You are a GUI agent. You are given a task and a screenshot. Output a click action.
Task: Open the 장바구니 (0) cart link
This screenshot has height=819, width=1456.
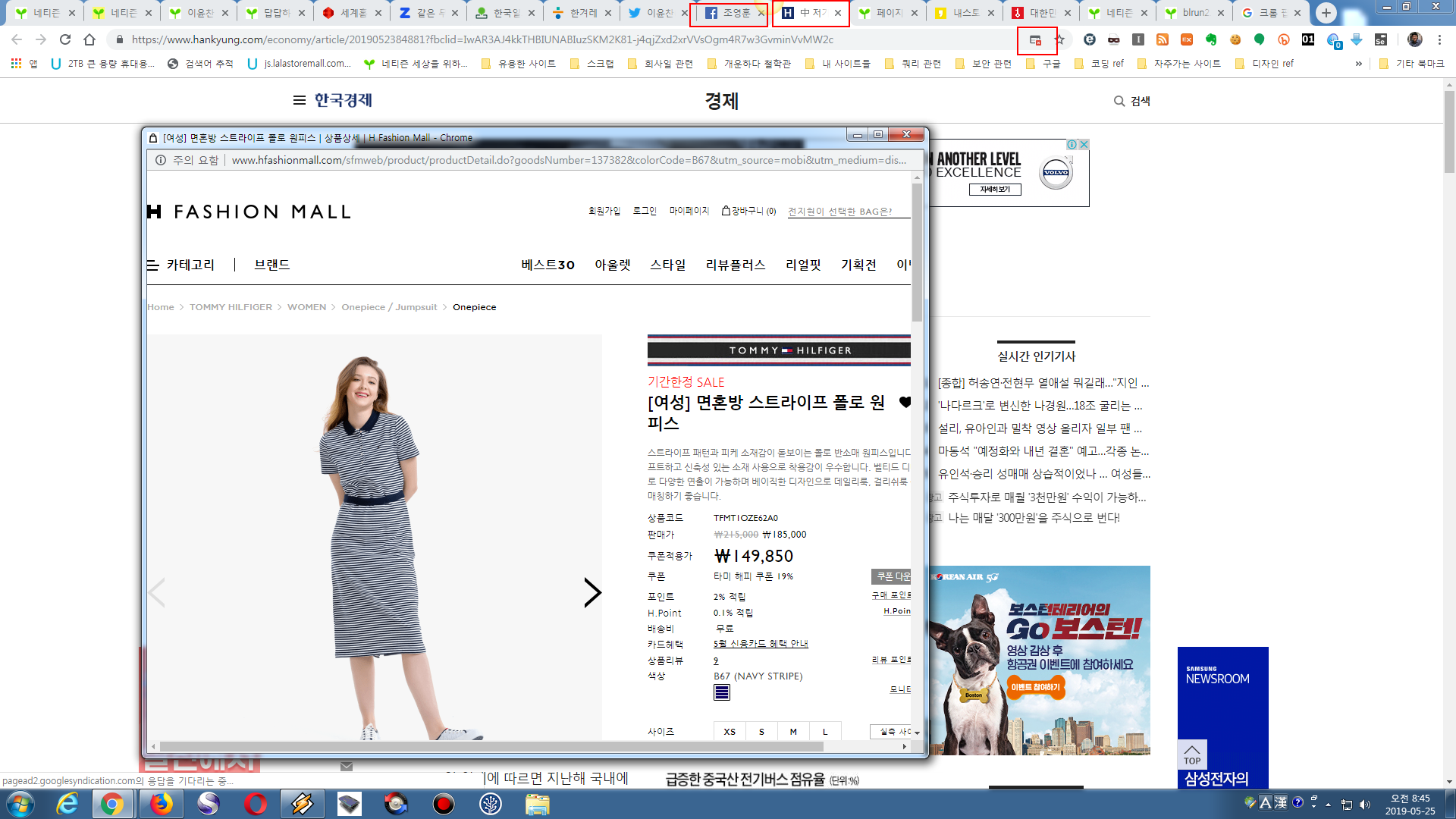point(749,211)
